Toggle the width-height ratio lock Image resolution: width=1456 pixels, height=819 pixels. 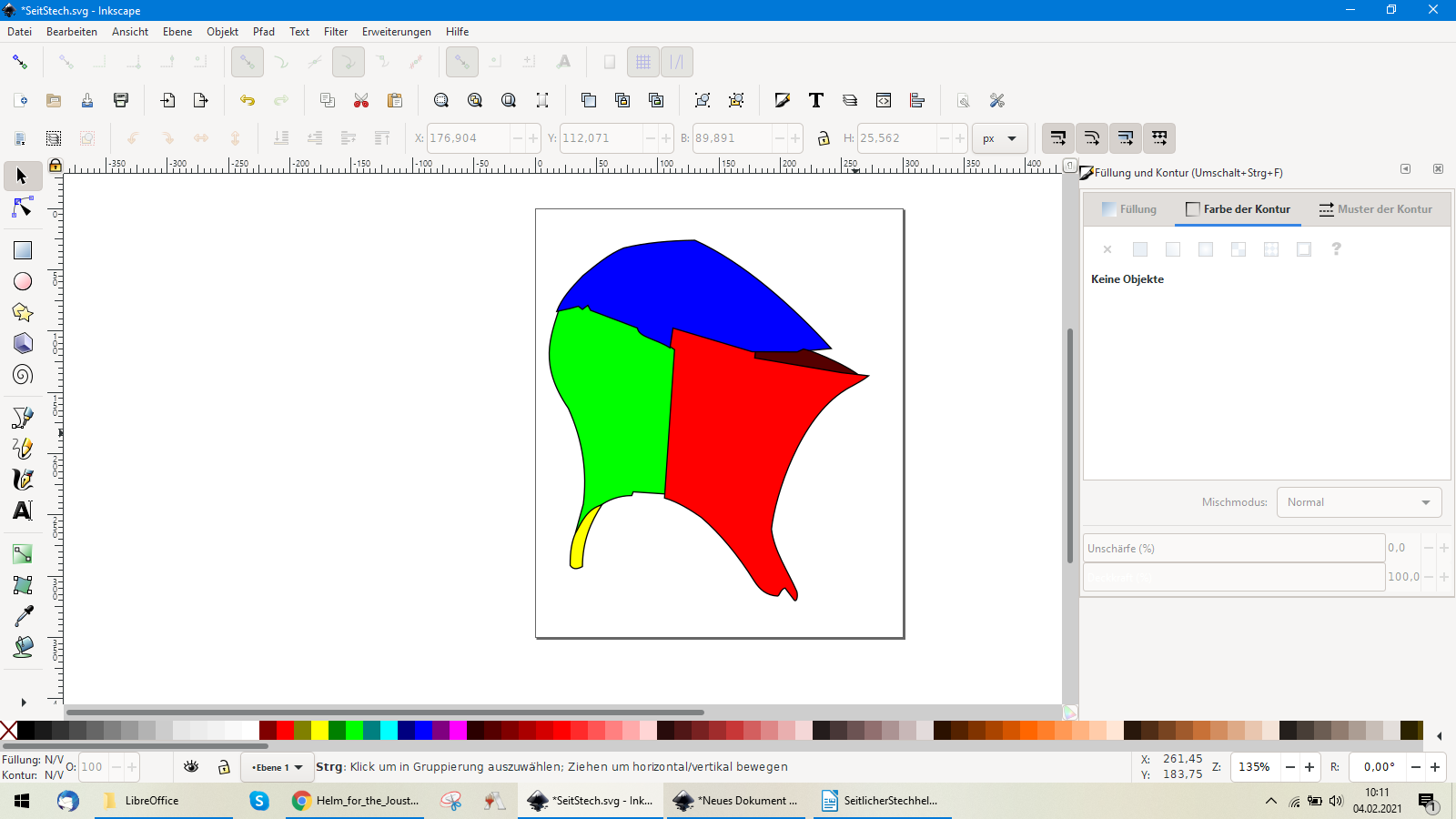tap(824, 138)
